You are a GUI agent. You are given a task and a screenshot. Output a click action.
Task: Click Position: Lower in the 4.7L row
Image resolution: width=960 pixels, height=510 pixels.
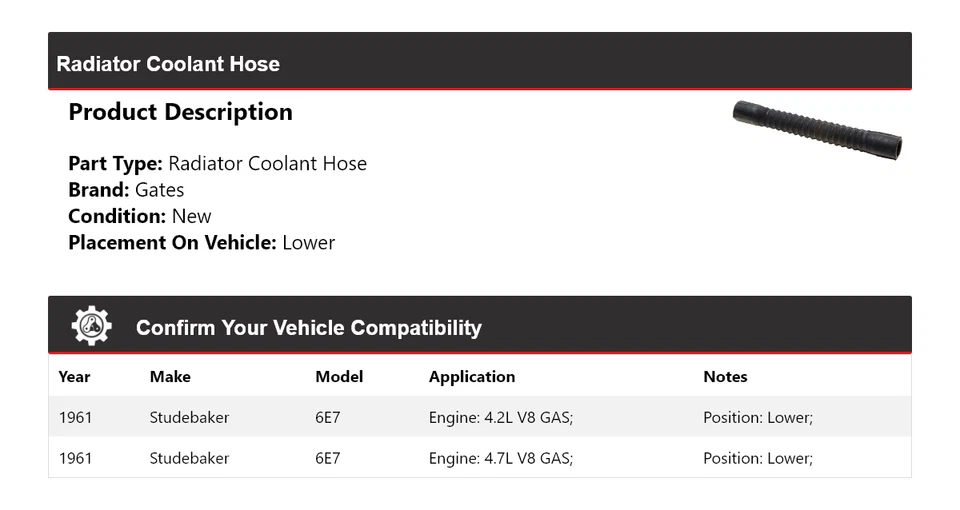pos(758,458)
